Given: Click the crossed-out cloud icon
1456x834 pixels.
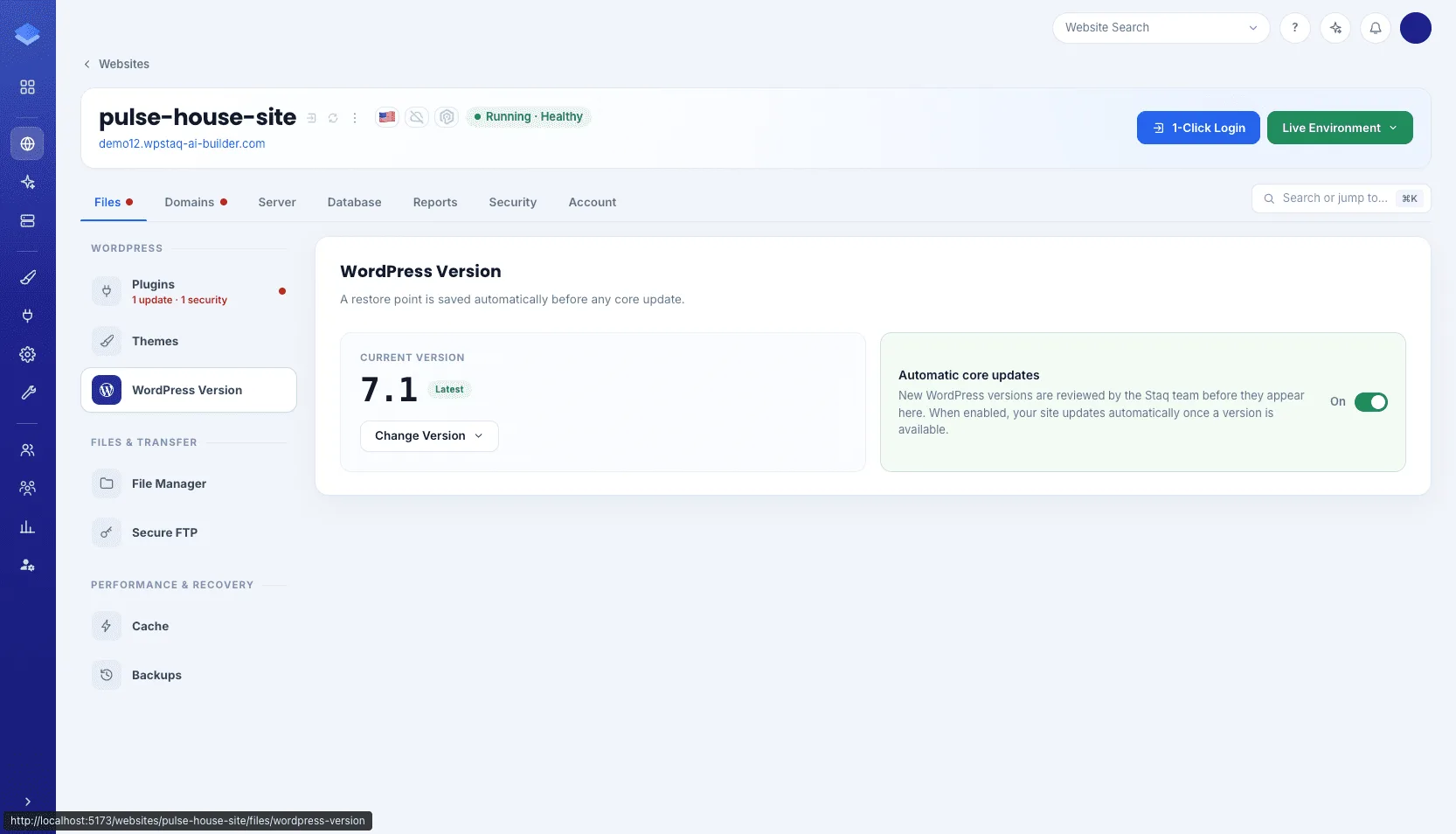Looking at the screenshot, I should click(x=417, y=117).
